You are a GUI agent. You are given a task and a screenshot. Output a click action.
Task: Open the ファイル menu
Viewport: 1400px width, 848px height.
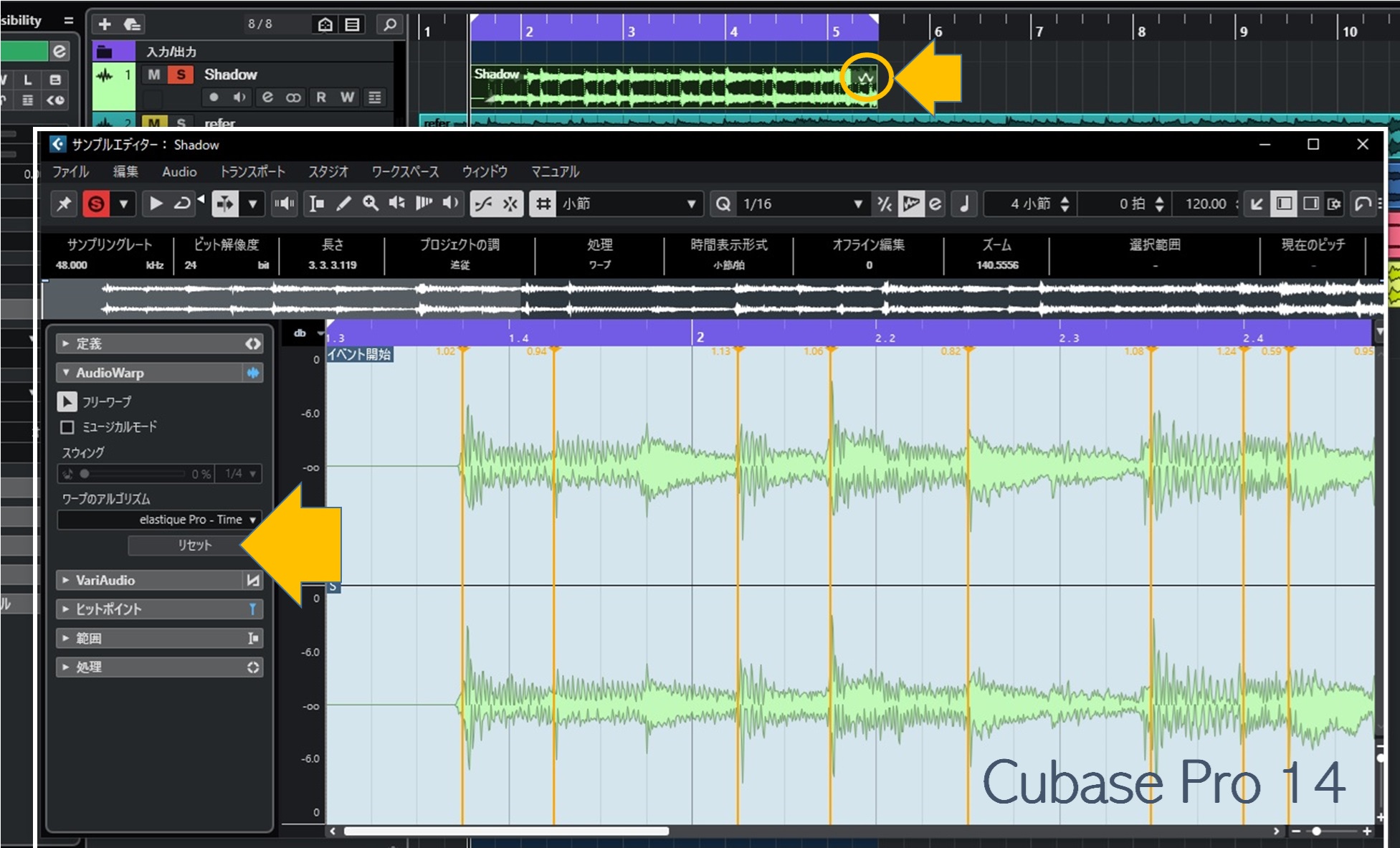(x=70, y=172)
